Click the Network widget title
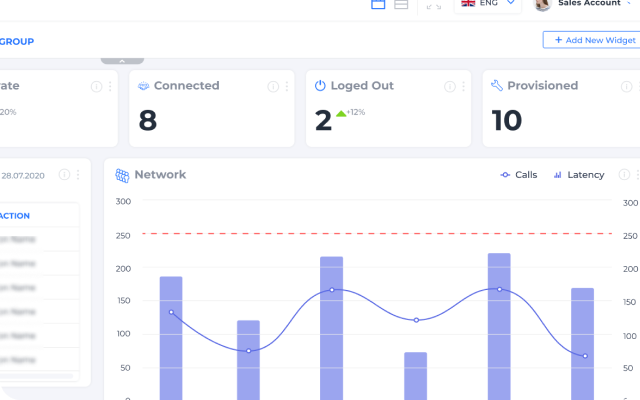640x400 pixels. (160, 175)
